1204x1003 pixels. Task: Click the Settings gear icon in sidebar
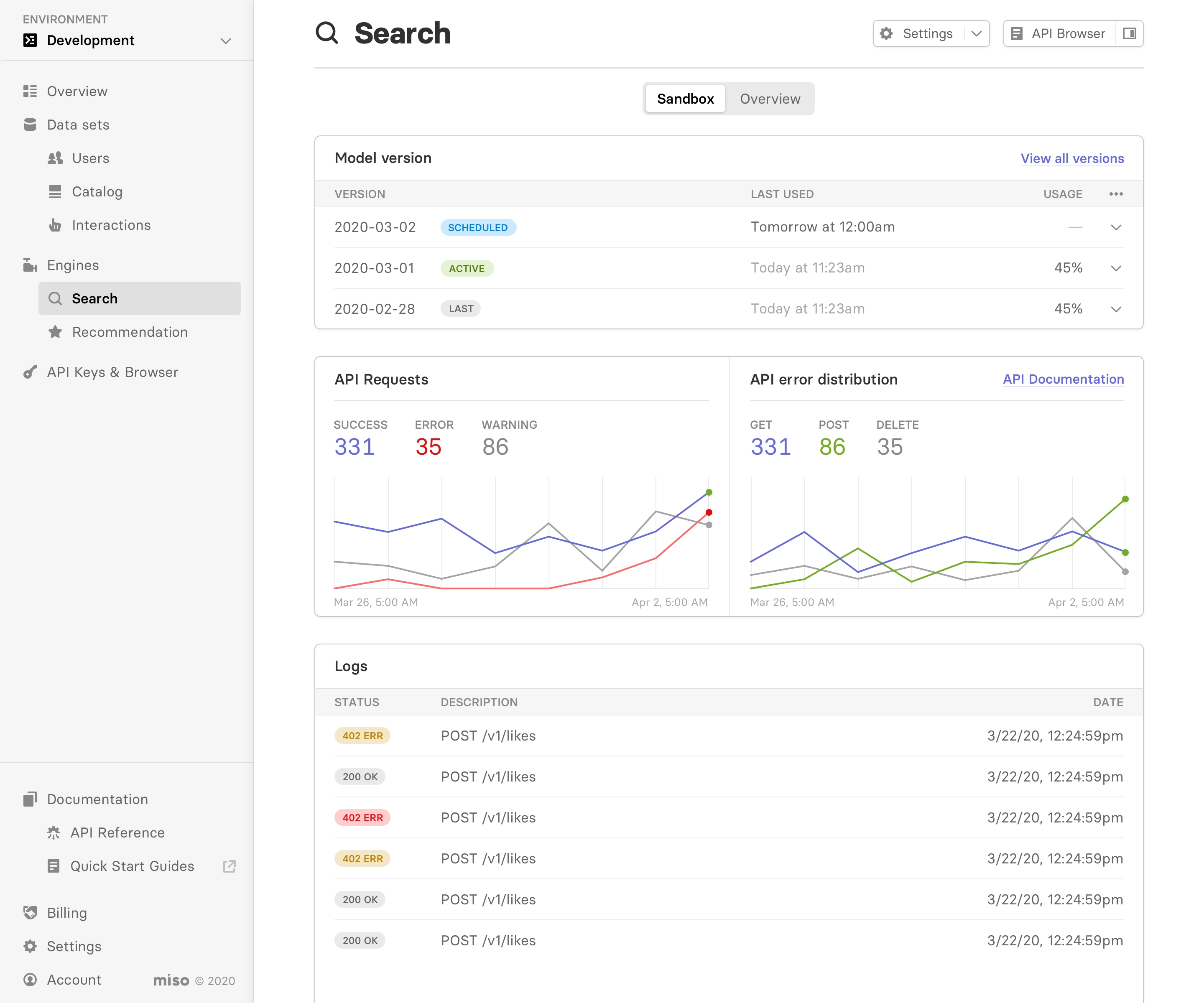click(30, 946)
